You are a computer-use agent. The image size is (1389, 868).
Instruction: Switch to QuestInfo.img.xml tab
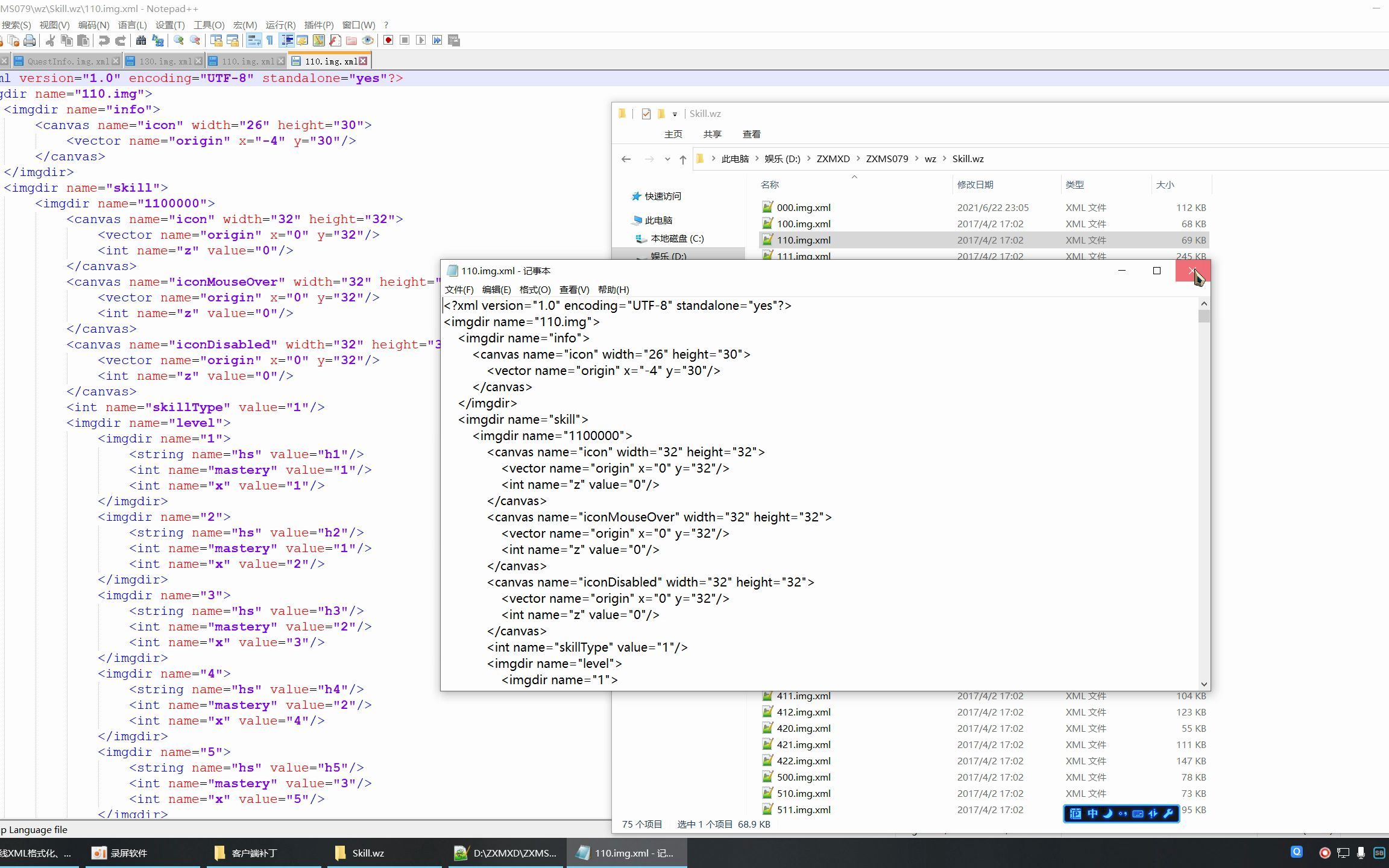tap(68, 61)
